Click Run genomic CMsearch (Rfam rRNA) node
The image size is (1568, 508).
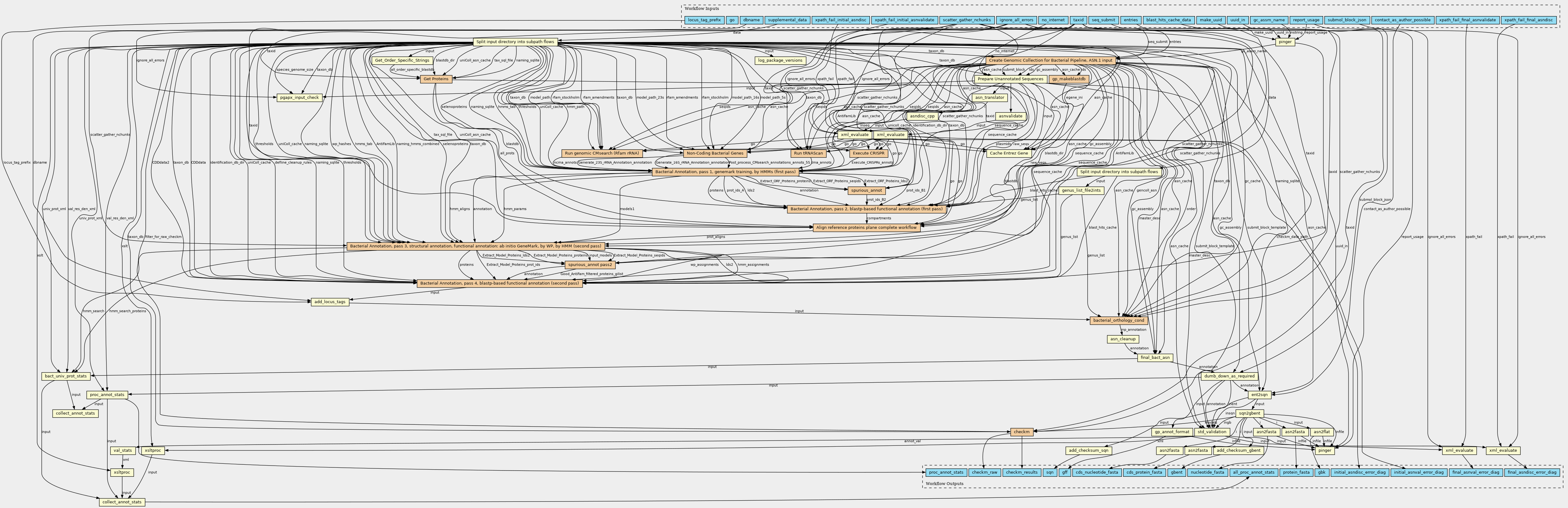click(x=602, y=153)
